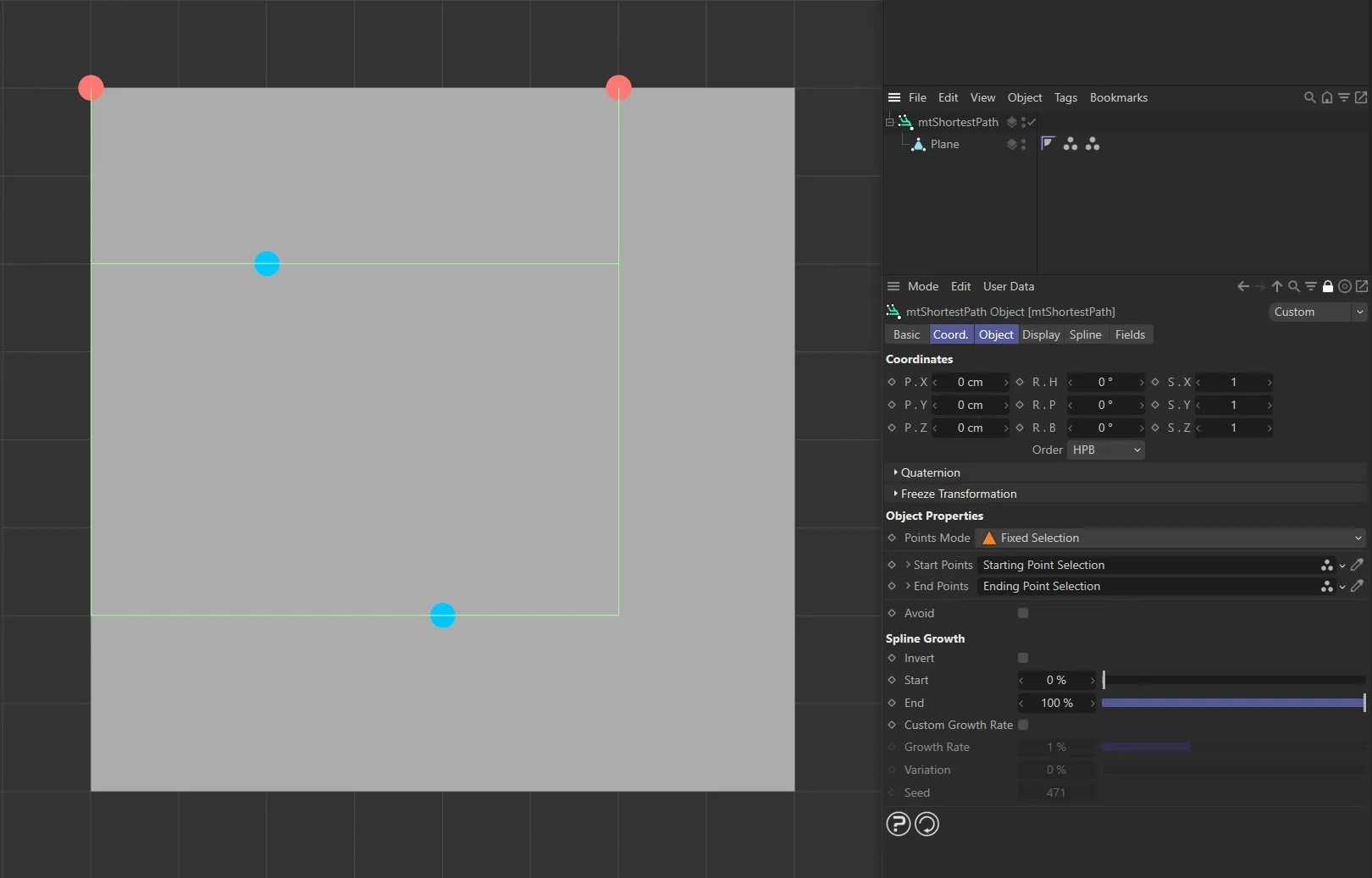Switch to the Spline tab
1372x878 pixels.
pos(1085,334)
